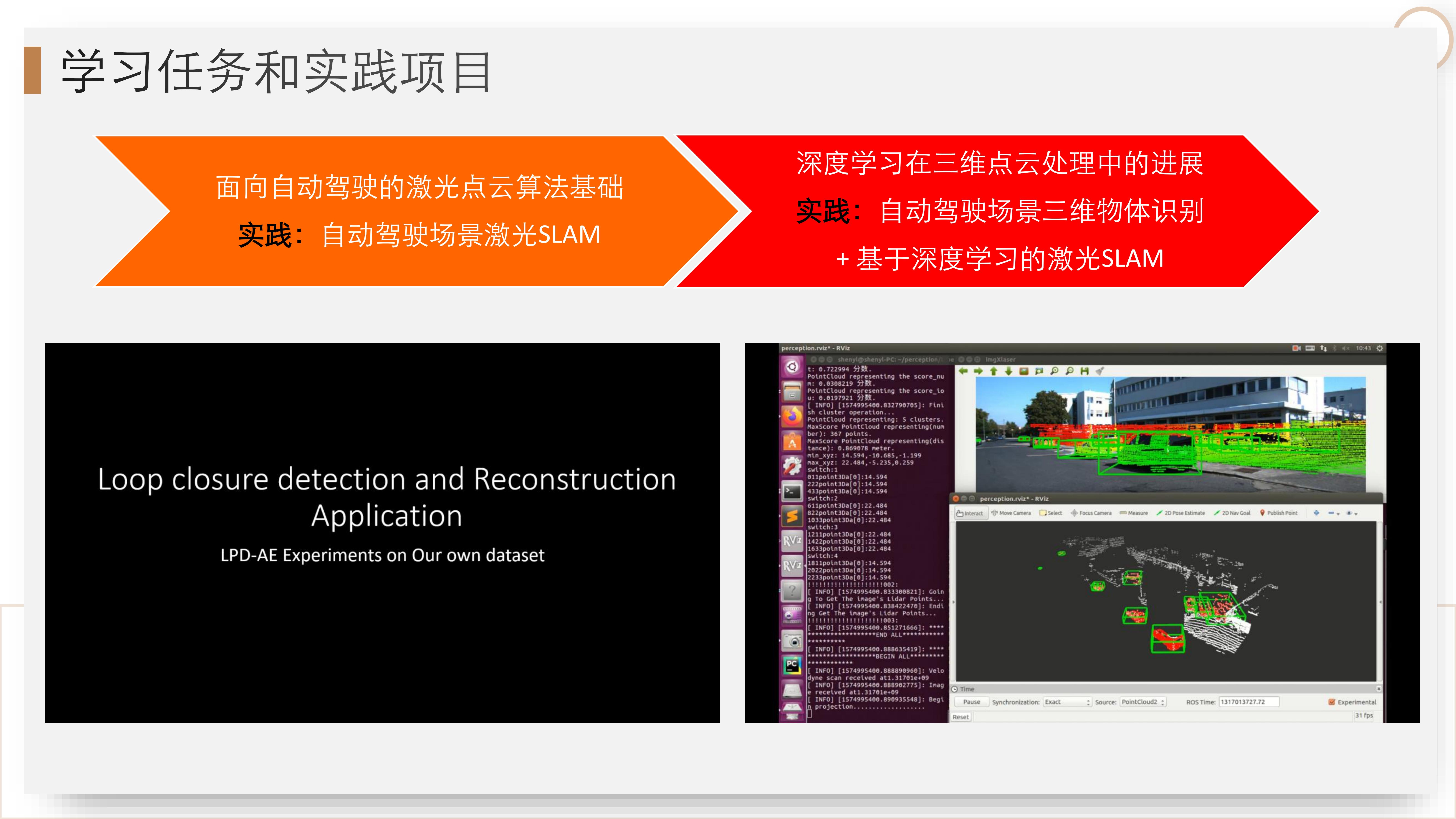Click the left arrow in imgXlaser toolbar
Screen dimensions: 1456x819
[963, 371]
